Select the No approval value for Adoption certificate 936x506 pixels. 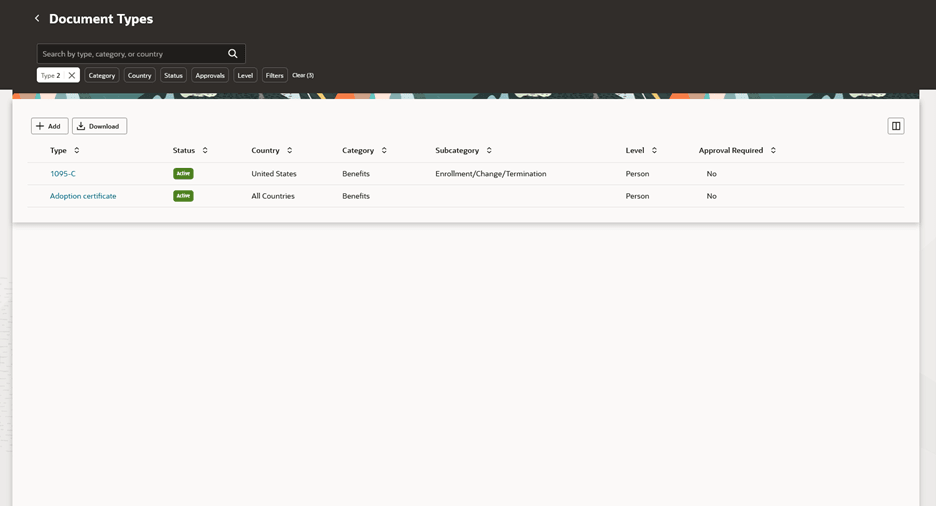point(712,196)
